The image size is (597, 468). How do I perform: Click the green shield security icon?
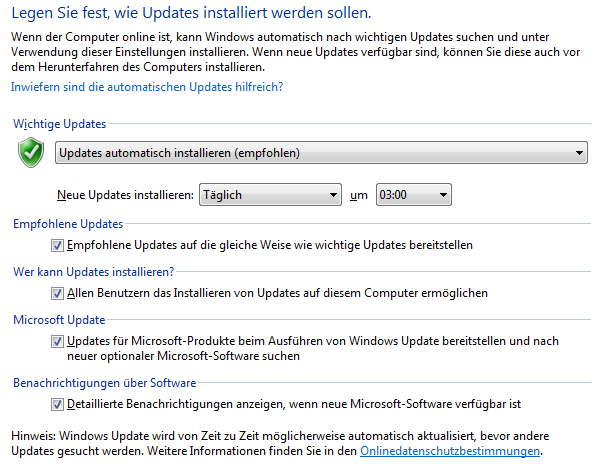point(31,152)
